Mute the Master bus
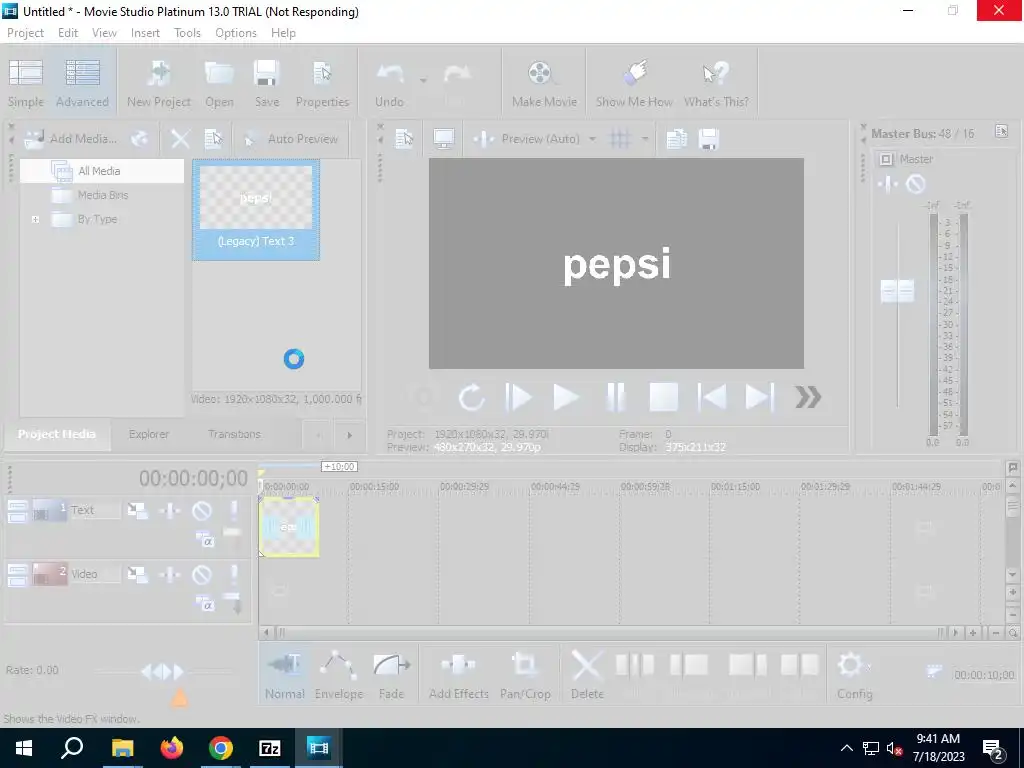Screen dimensions: 1024x768 [916, 184]
